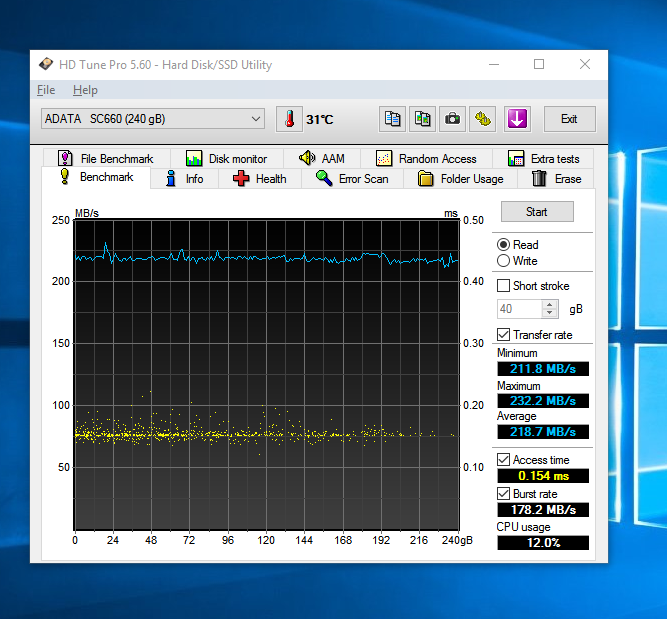Click the 0.154 ms access time value

click(x=543, y=476)
